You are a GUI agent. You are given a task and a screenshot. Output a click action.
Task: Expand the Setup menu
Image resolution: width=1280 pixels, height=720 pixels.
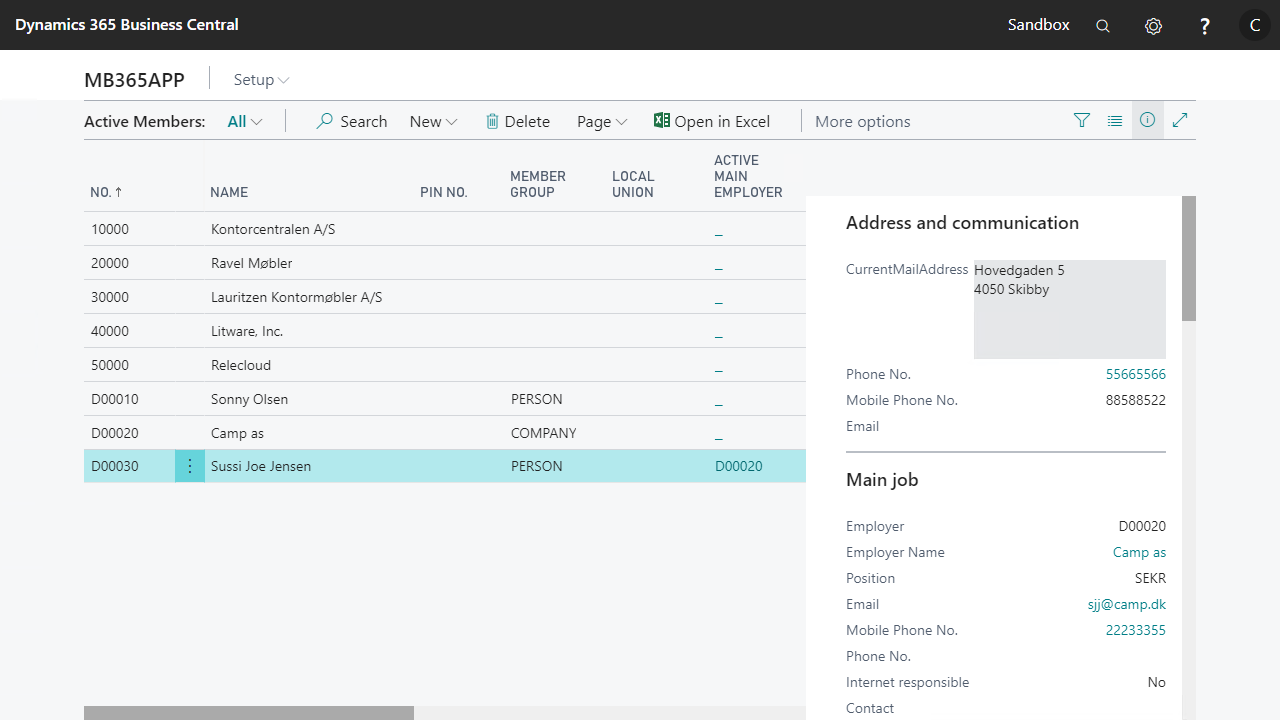261,80
